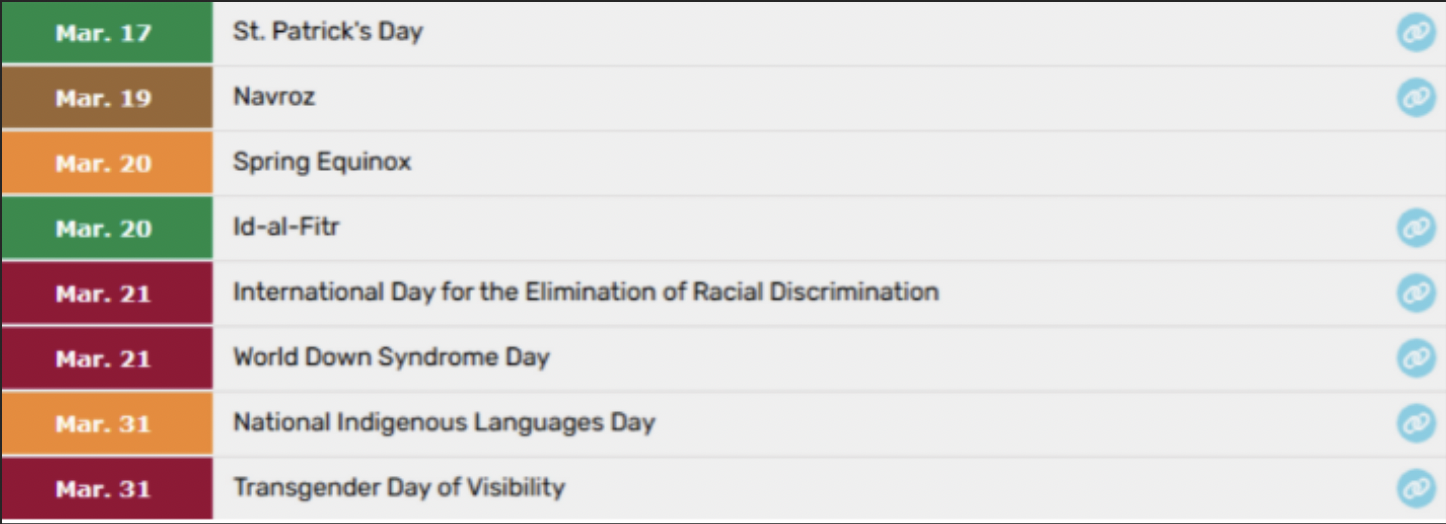Select the orange Mar. 20 date cell
Image resolution: width=1446 pixels, height=524 pixels.
point(104,163)
